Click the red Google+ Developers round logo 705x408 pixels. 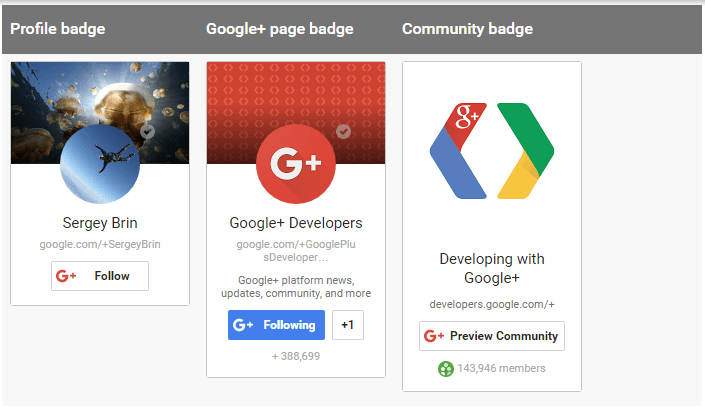(296, 163)
